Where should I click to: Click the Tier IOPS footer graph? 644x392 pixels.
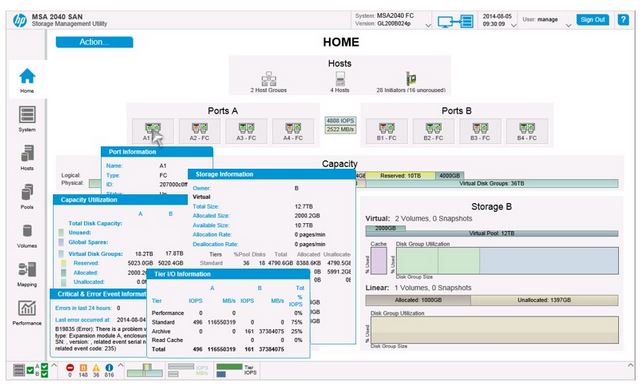click(x=237, y=370)
